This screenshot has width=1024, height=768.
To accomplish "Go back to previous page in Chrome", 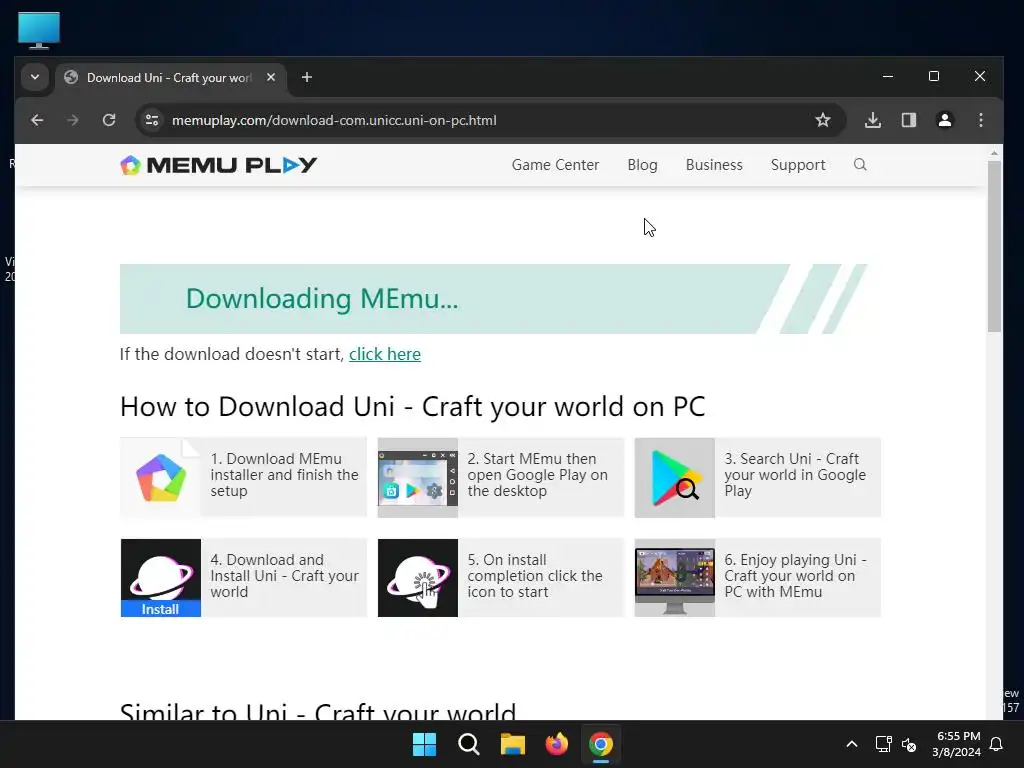I will 37,120.
